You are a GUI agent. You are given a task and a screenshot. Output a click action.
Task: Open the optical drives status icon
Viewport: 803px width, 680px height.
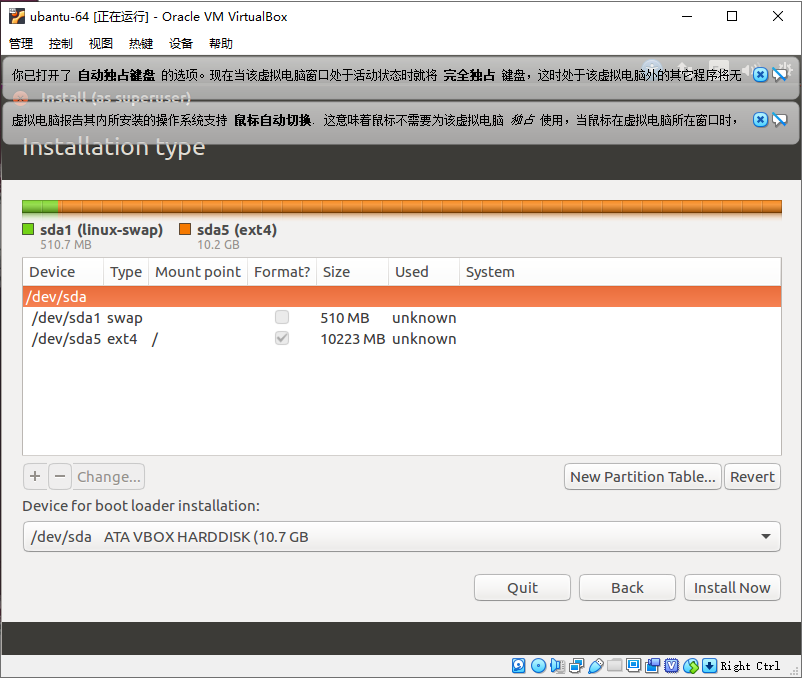click(538, 666)
